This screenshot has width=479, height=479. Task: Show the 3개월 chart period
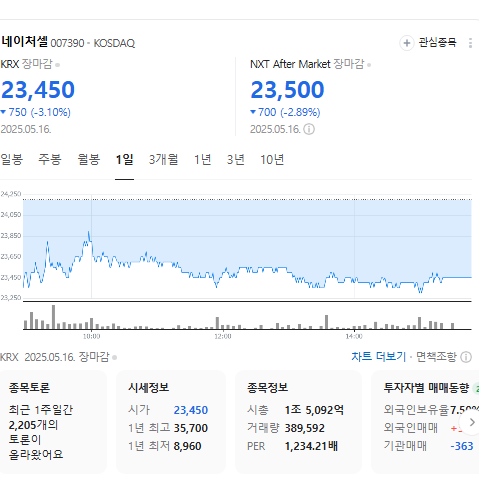pos(163,160)
